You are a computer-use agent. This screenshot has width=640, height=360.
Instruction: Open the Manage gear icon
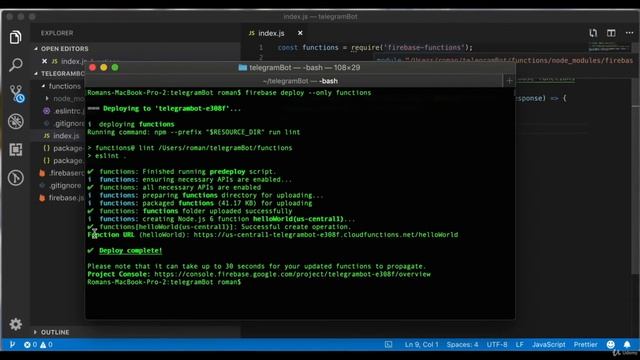point(16,324)
